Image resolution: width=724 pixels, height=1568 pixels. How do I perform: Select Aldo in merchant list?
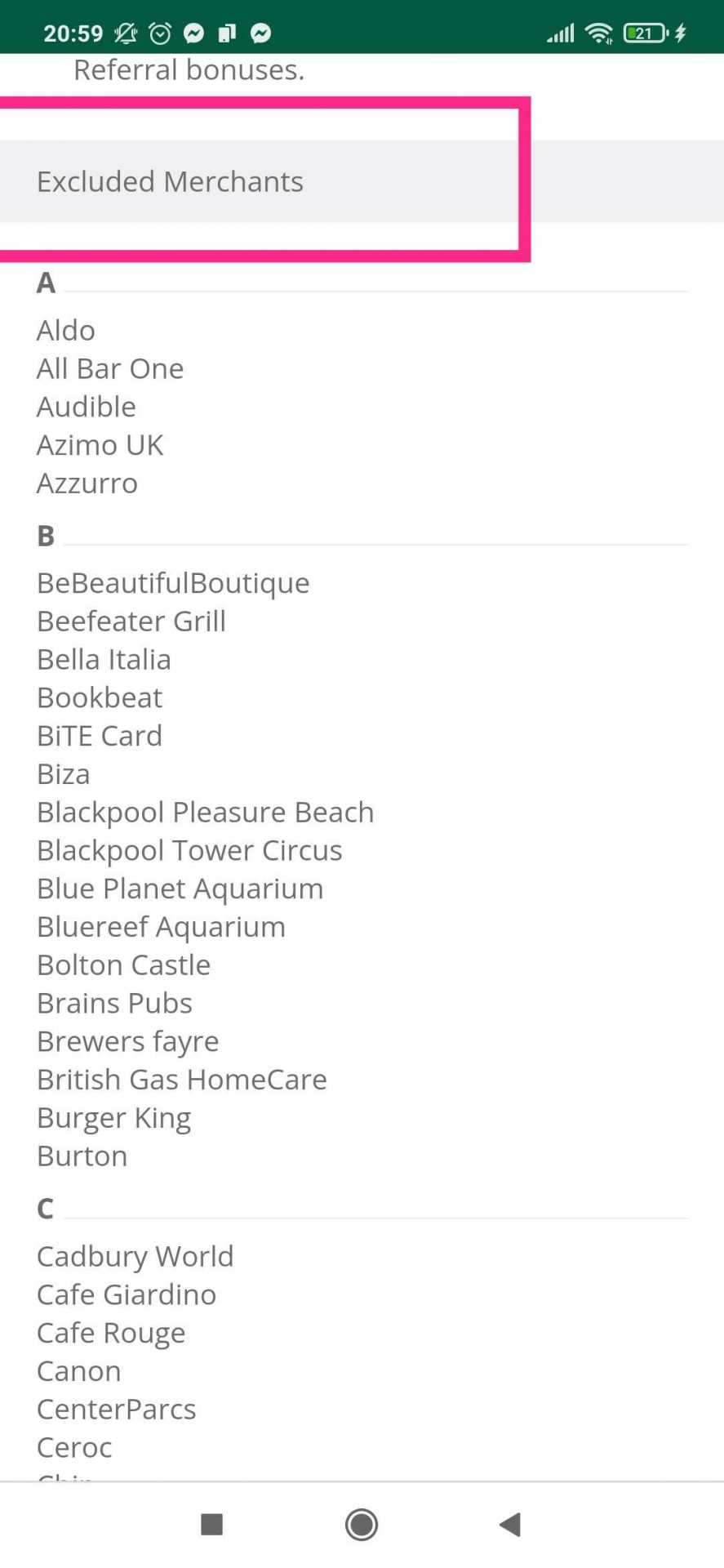pyautogui.click(x=66, y=331)
